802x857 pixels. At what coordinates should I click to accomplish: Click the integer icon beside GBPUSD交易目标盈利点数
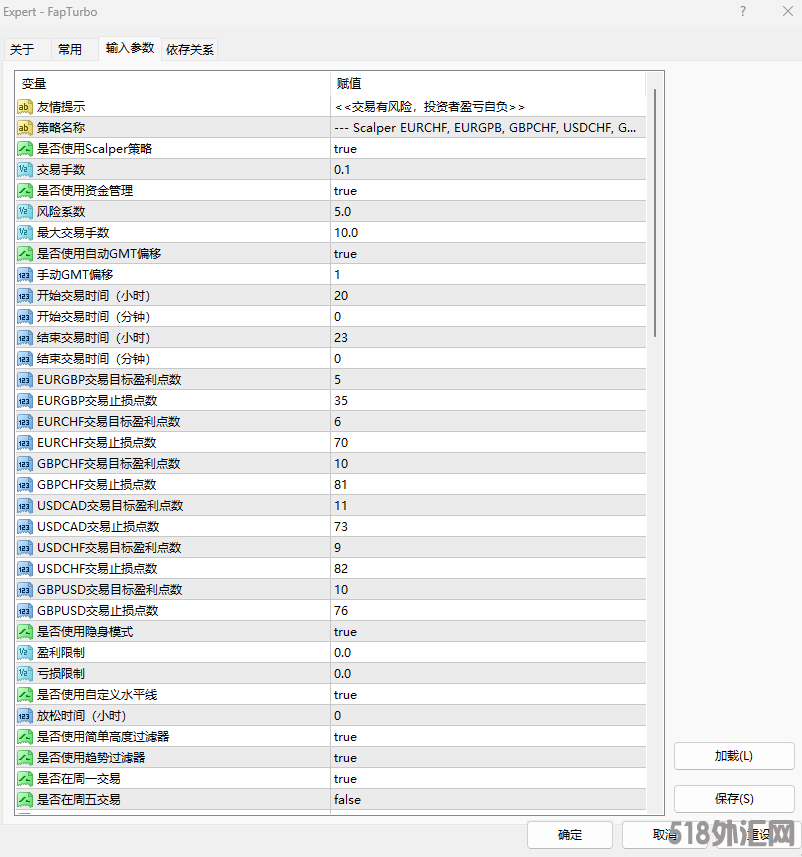point(25,590)
